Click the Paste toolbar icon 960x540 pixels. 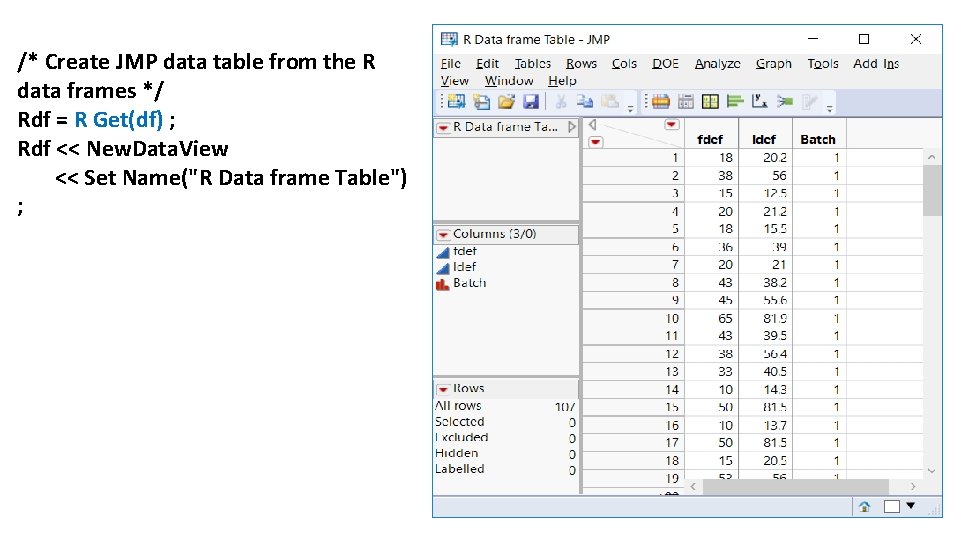[x=610, y=102]
